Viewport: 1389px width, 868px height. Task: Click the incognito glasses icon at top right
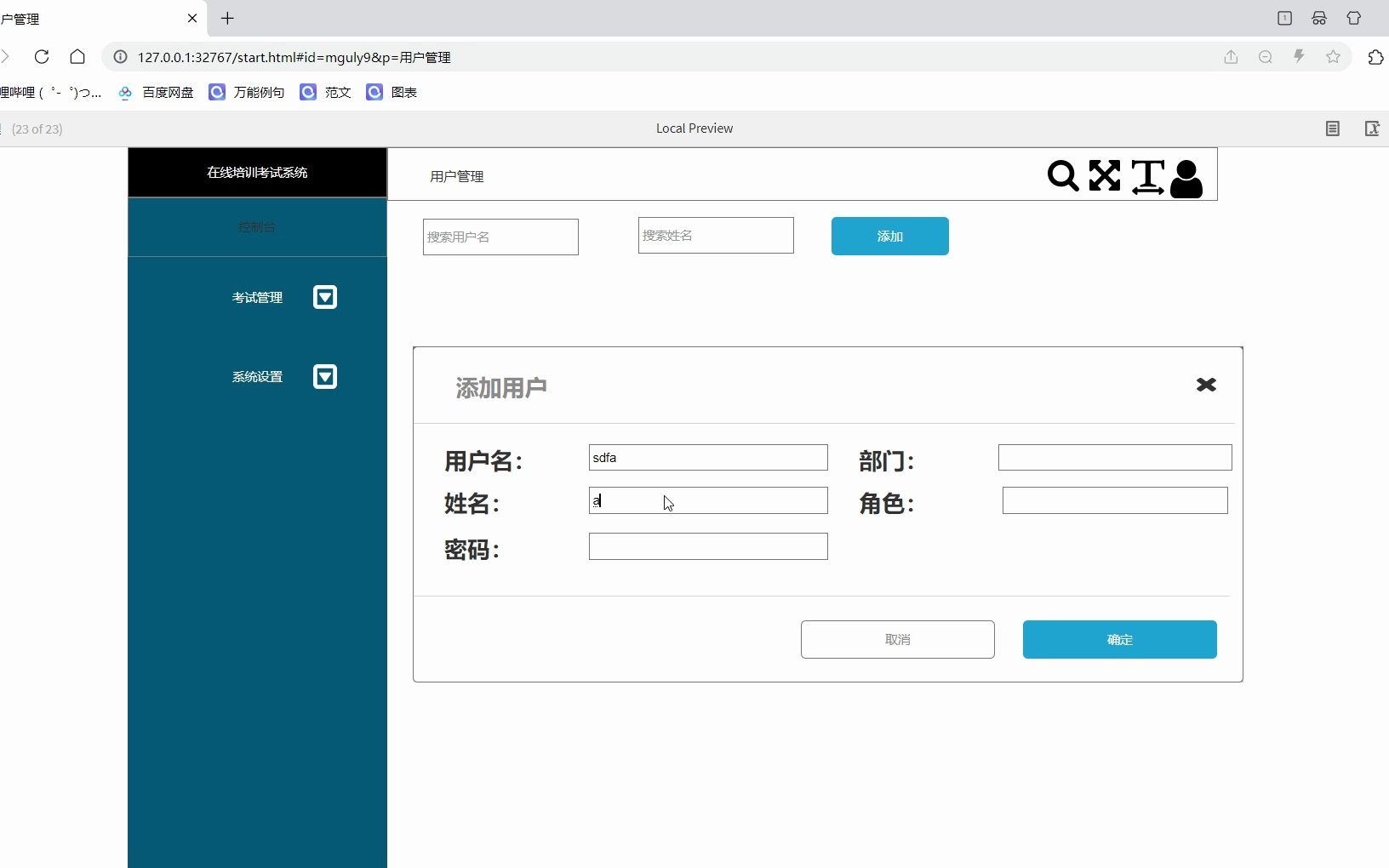[1319, 18]
